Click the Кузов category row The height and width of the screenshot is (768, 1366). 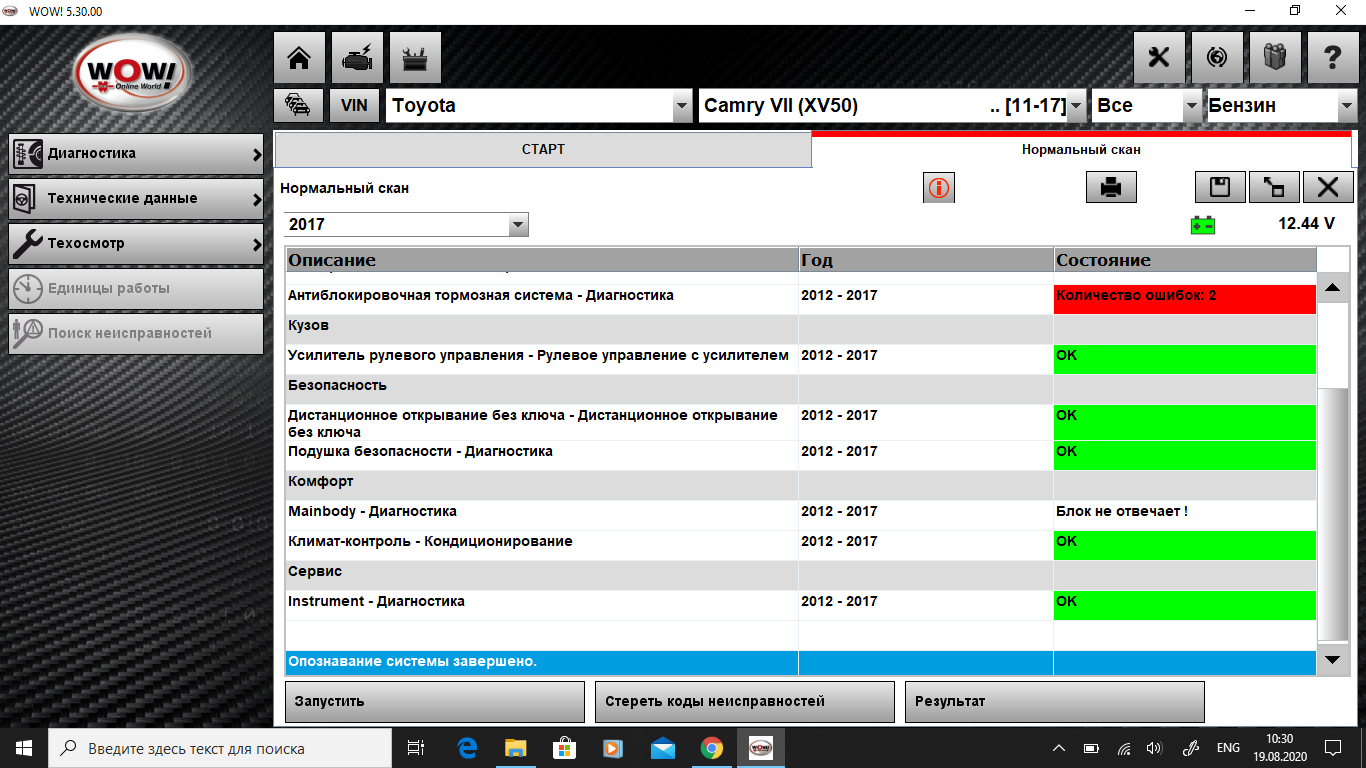[801, 329]
